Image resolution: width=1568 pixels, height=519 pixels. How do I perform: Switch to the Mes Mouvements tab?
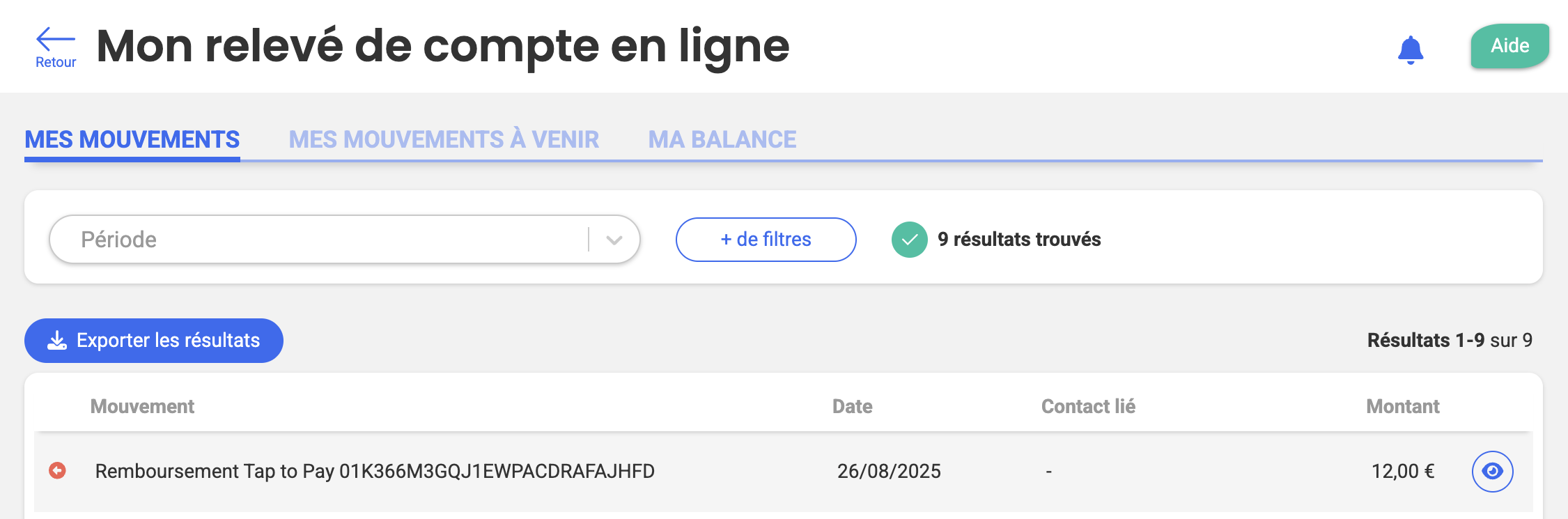[132, 139]
